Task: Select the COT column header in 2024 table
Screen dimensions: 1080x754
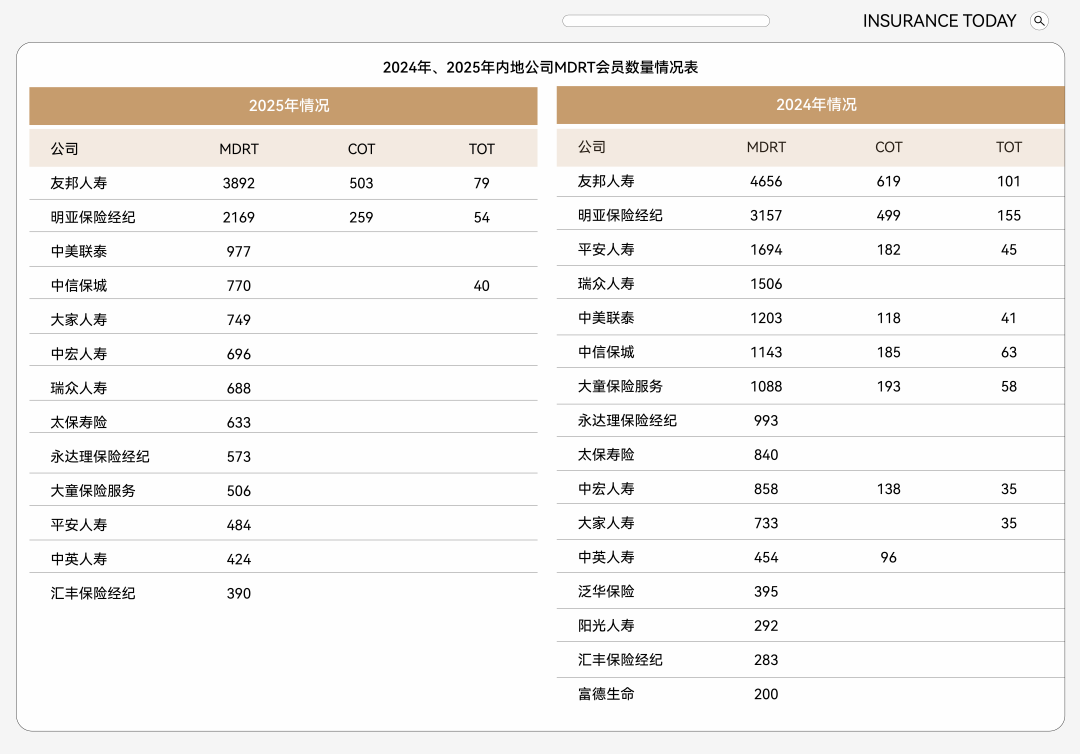Action: [x=889, y=147]
